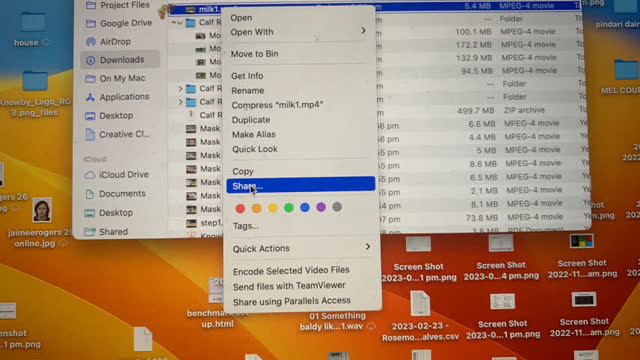Open iCloud Drive in the sidebar

pyautogui.click(x=116, y=175)
